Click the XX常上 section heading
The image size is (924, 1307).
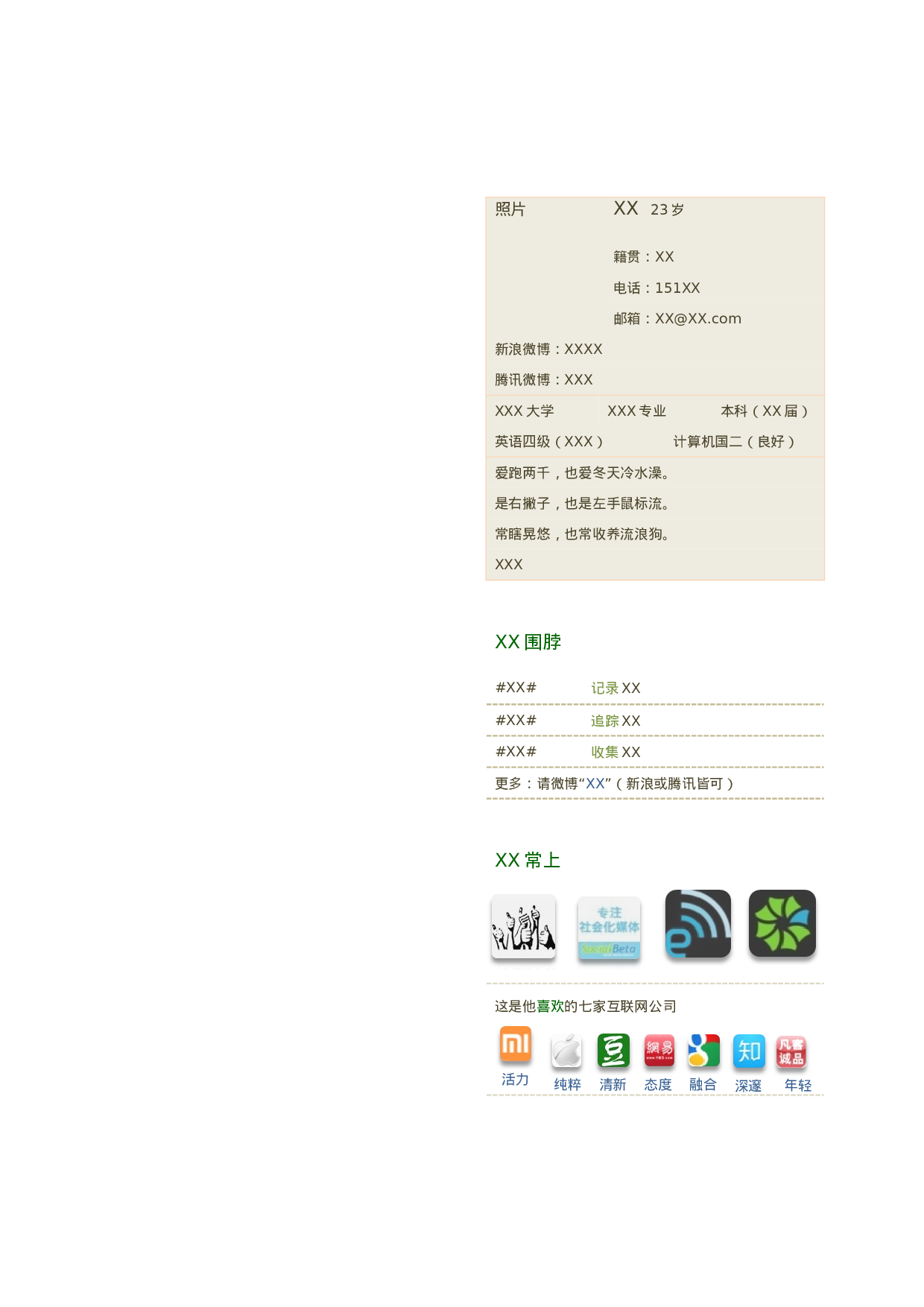528,860
